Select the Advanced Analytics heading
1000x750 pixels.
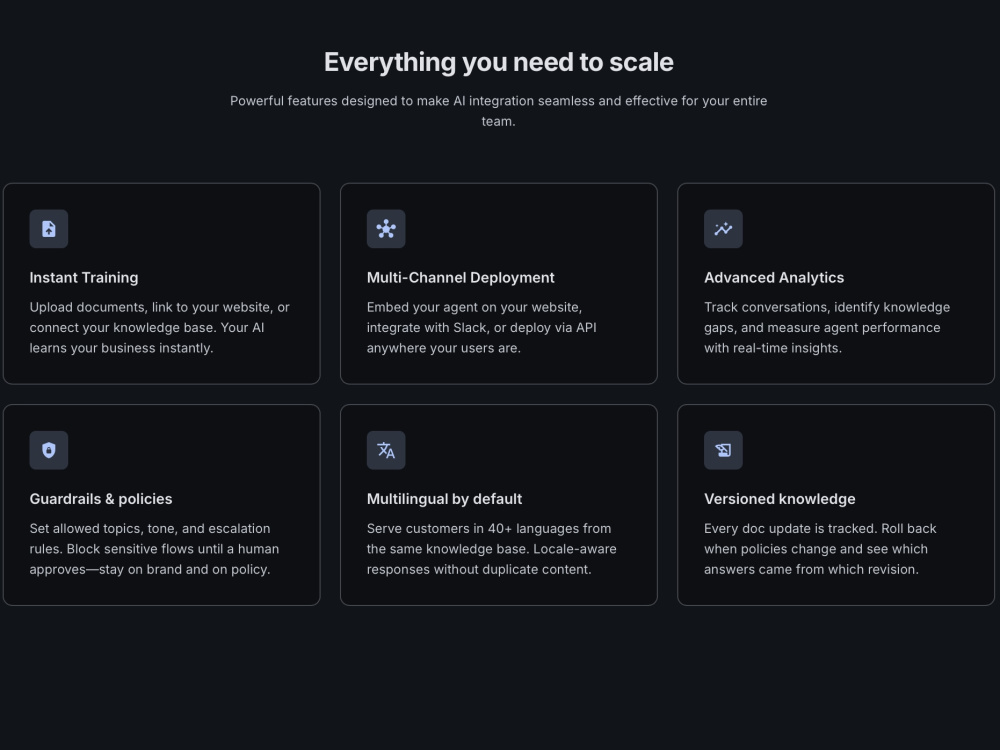click(774, 278)
